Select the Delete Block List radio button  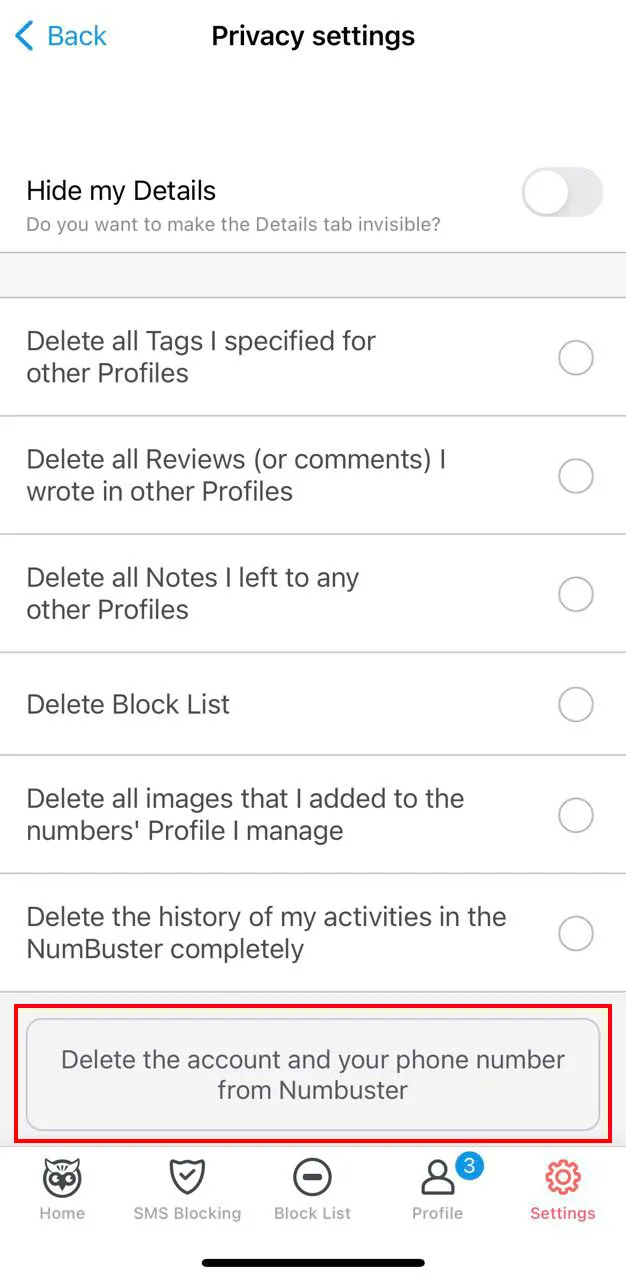coord(576,704)
